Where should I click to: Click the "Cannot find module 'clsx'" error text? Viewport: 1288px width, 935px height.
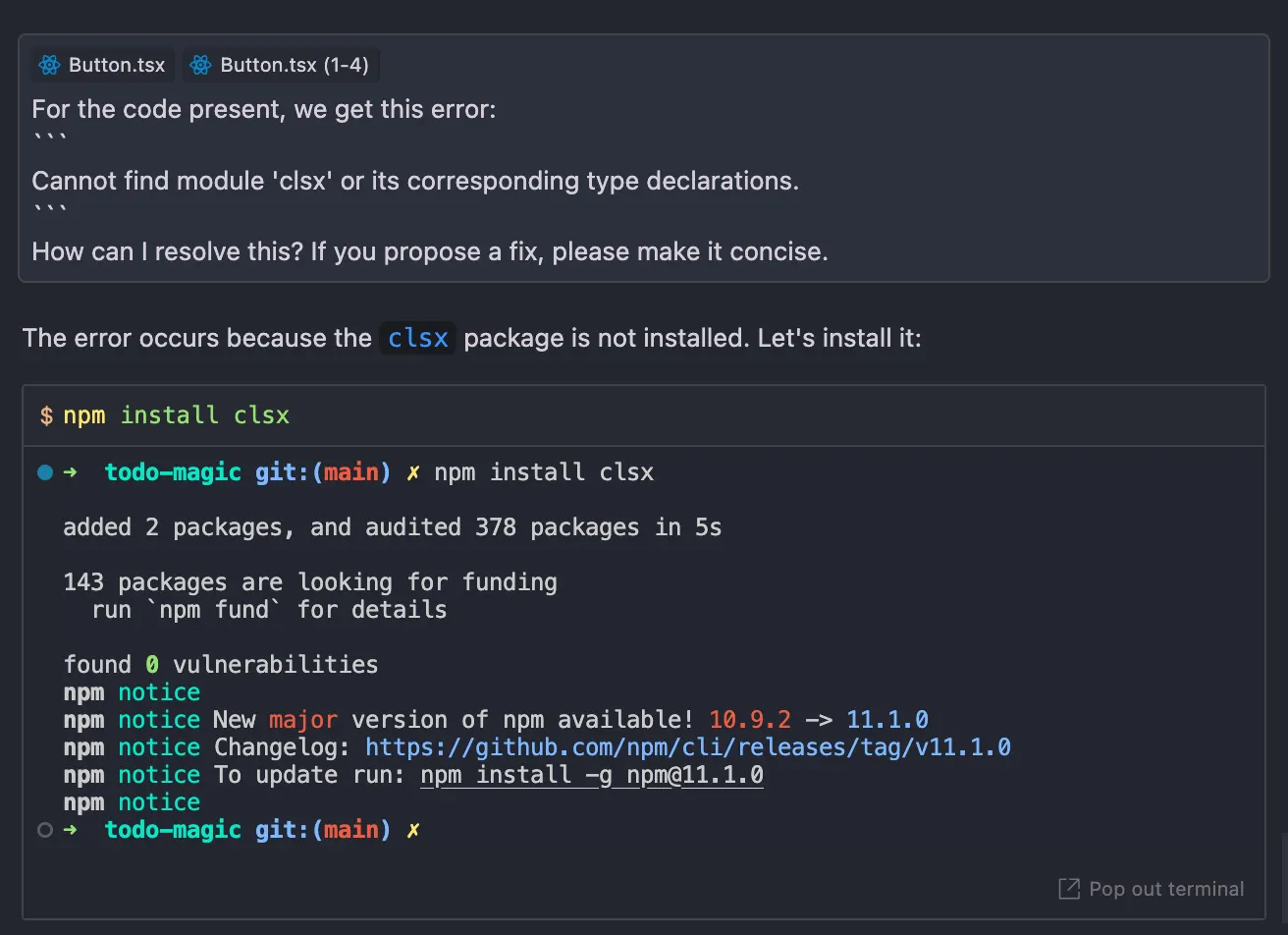415,181
